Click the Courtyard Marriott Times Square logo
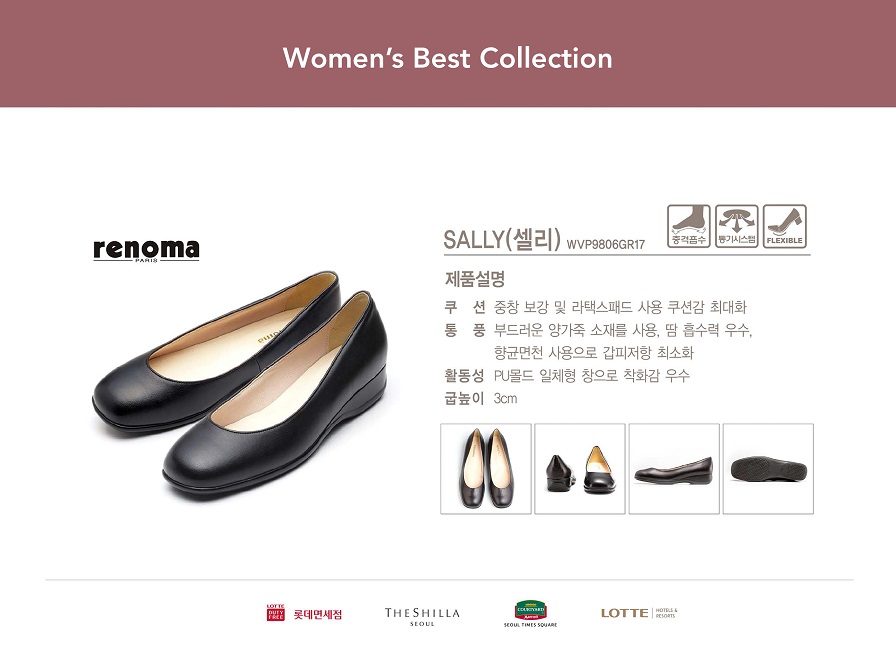This screenshot has height=654, width=896. [x=530, y=614]
